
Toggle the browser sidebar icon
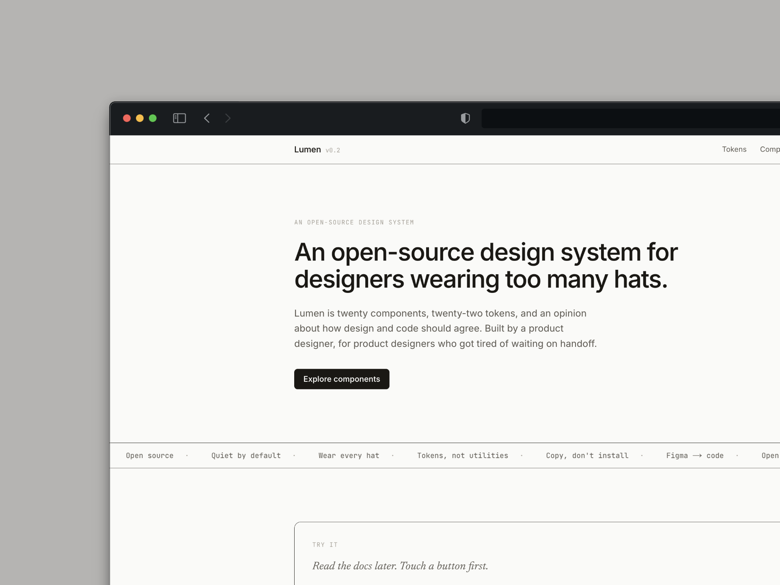coord(179,118)
